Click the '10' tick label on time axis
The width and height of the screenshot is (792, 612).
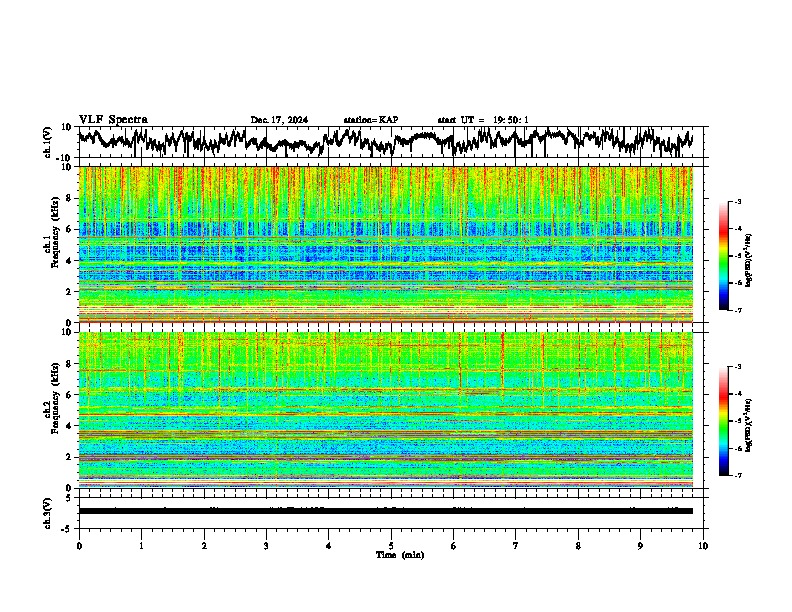pos(703,546)
